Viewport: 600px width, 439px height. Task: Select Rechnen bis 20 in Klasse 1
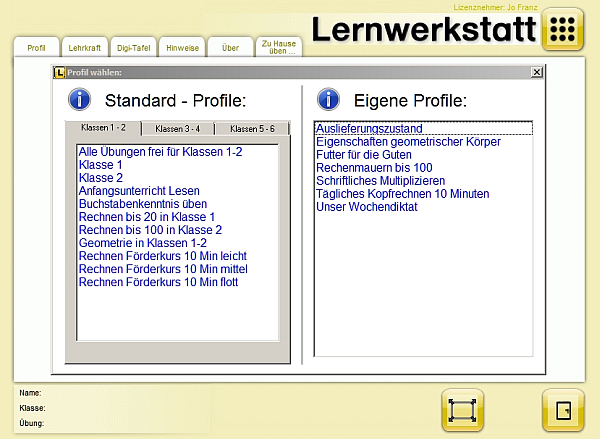147,217
